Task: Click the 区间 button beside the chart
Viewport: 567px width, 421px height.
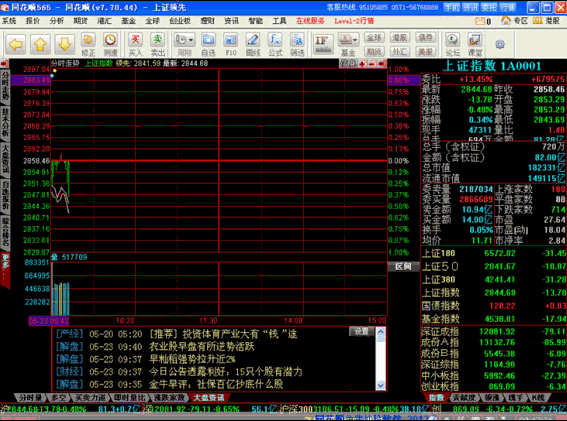Action: (x=403, y=267)
